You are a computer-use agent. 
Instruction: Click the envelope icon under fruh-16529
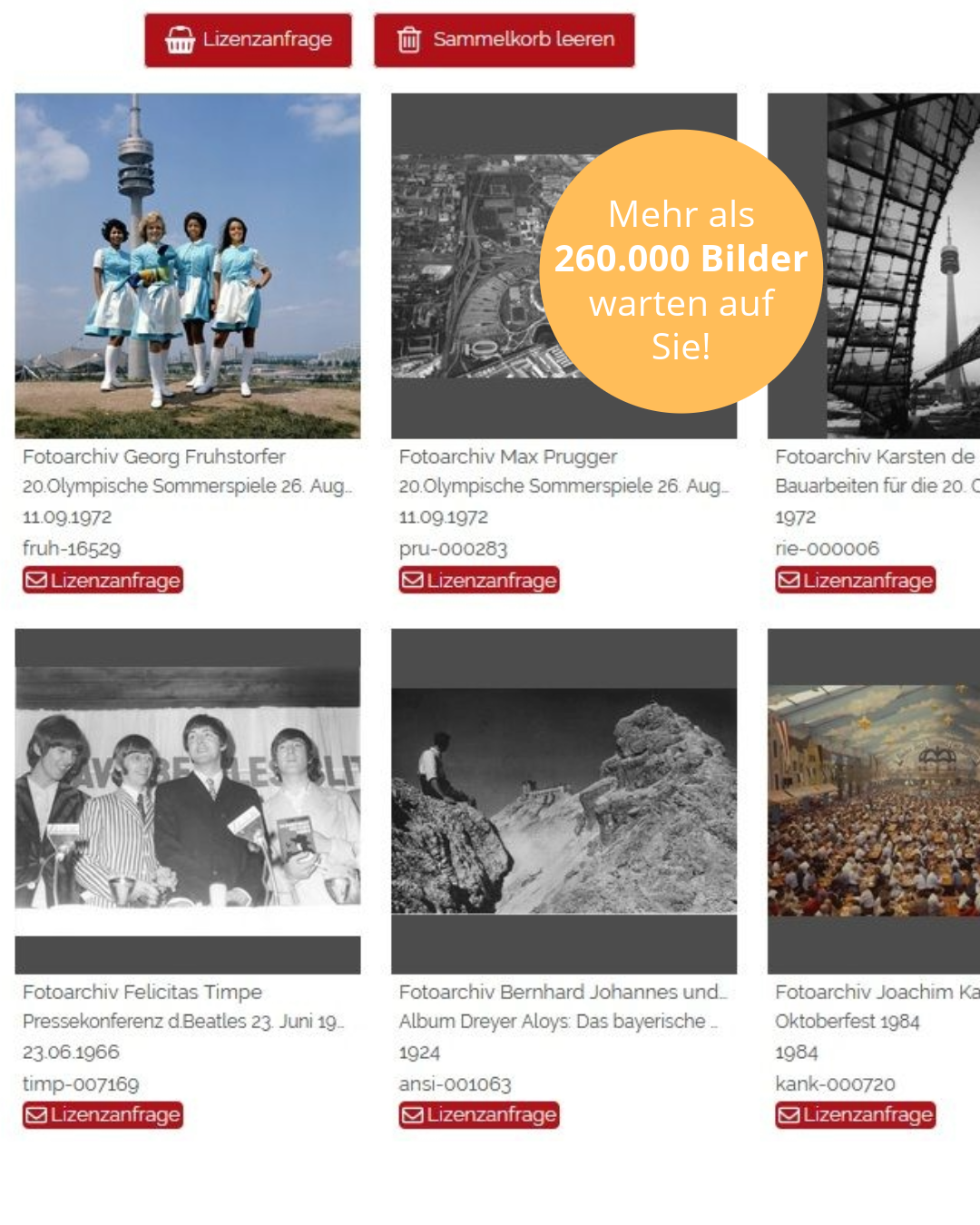pyautogui.click(x=36, y=580)
